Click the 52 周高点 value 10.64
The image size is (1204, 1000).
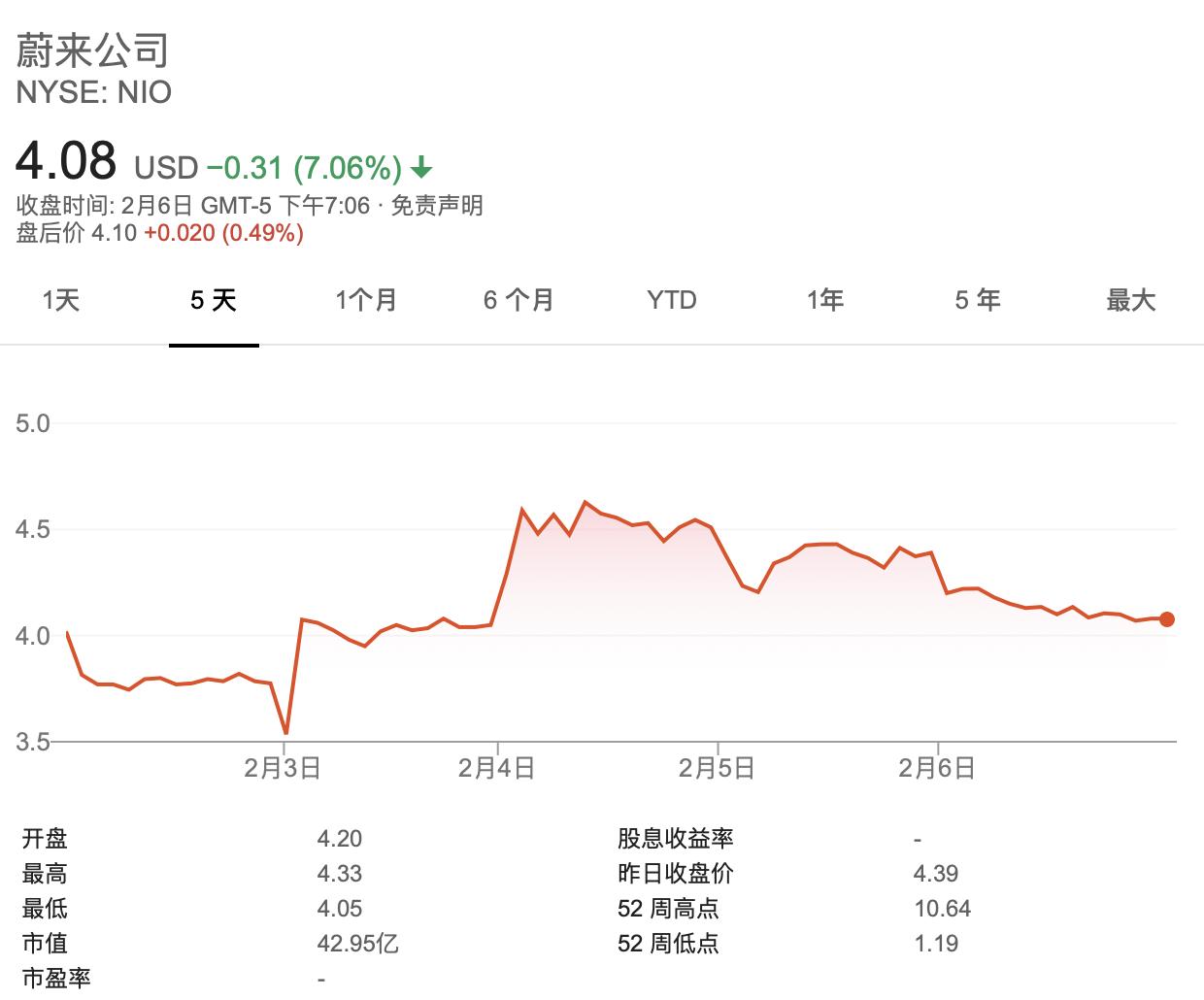coord(942,908)
